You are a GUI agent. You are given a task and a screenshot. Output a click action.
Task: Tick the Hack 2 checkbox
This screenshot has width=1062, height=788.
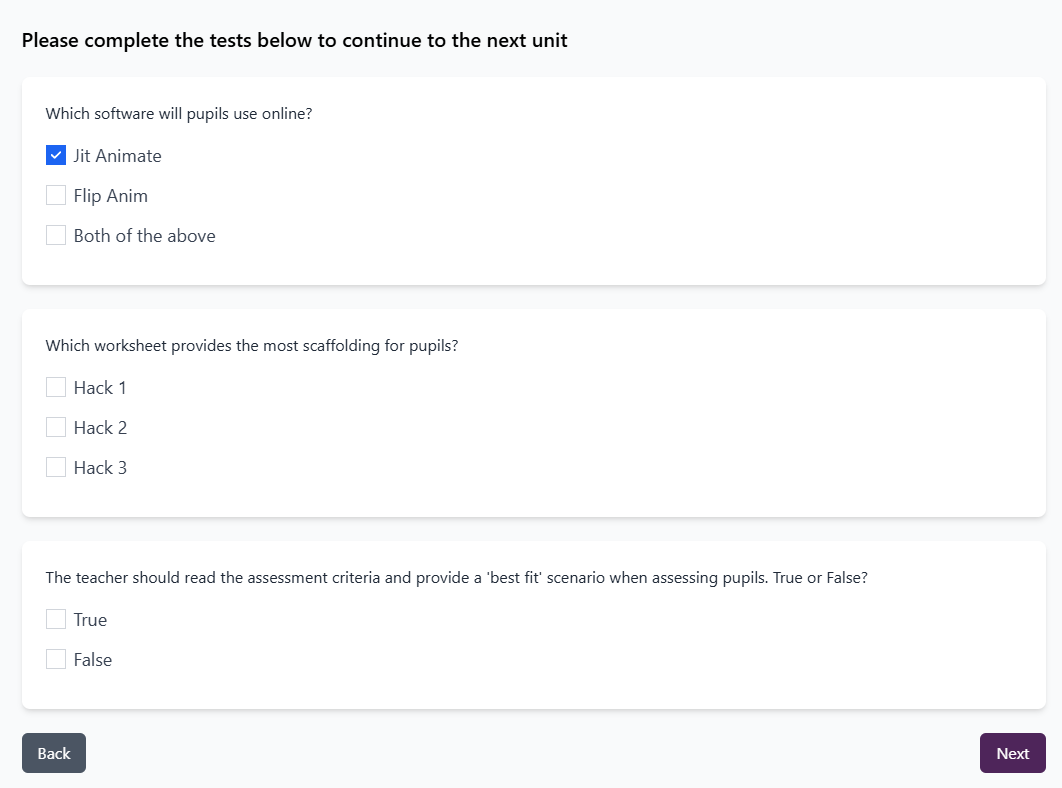[x=56, y=428]
